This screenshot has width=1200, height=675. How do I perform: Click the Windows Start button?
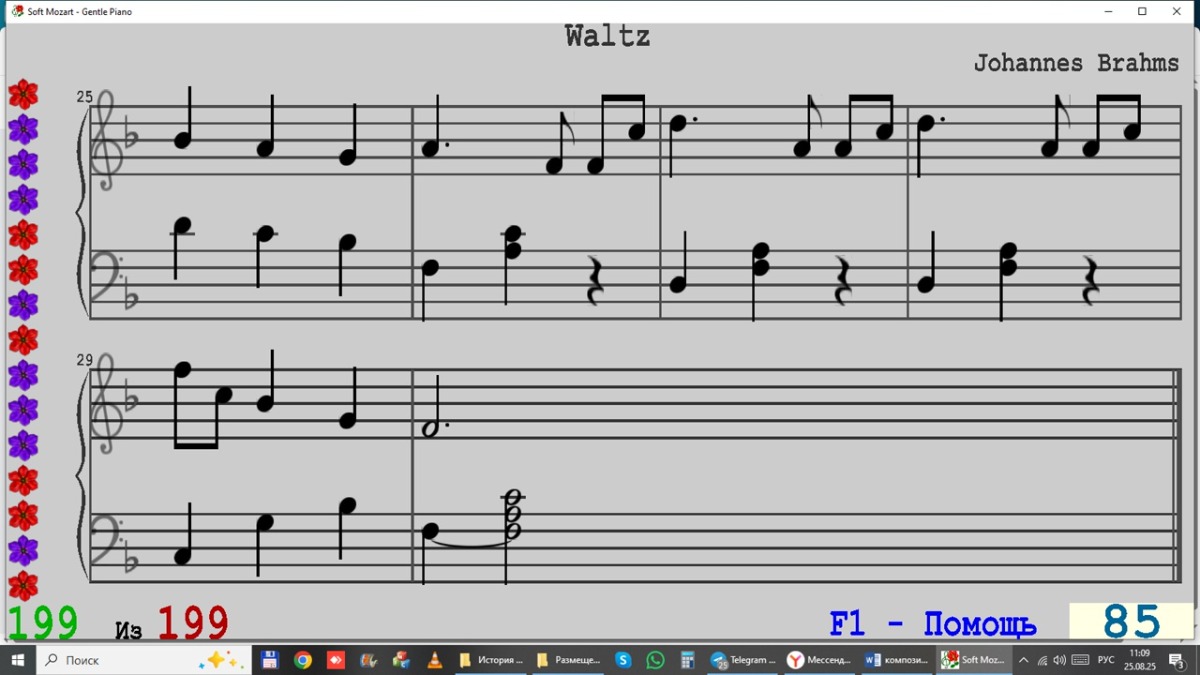pos(17,660)
